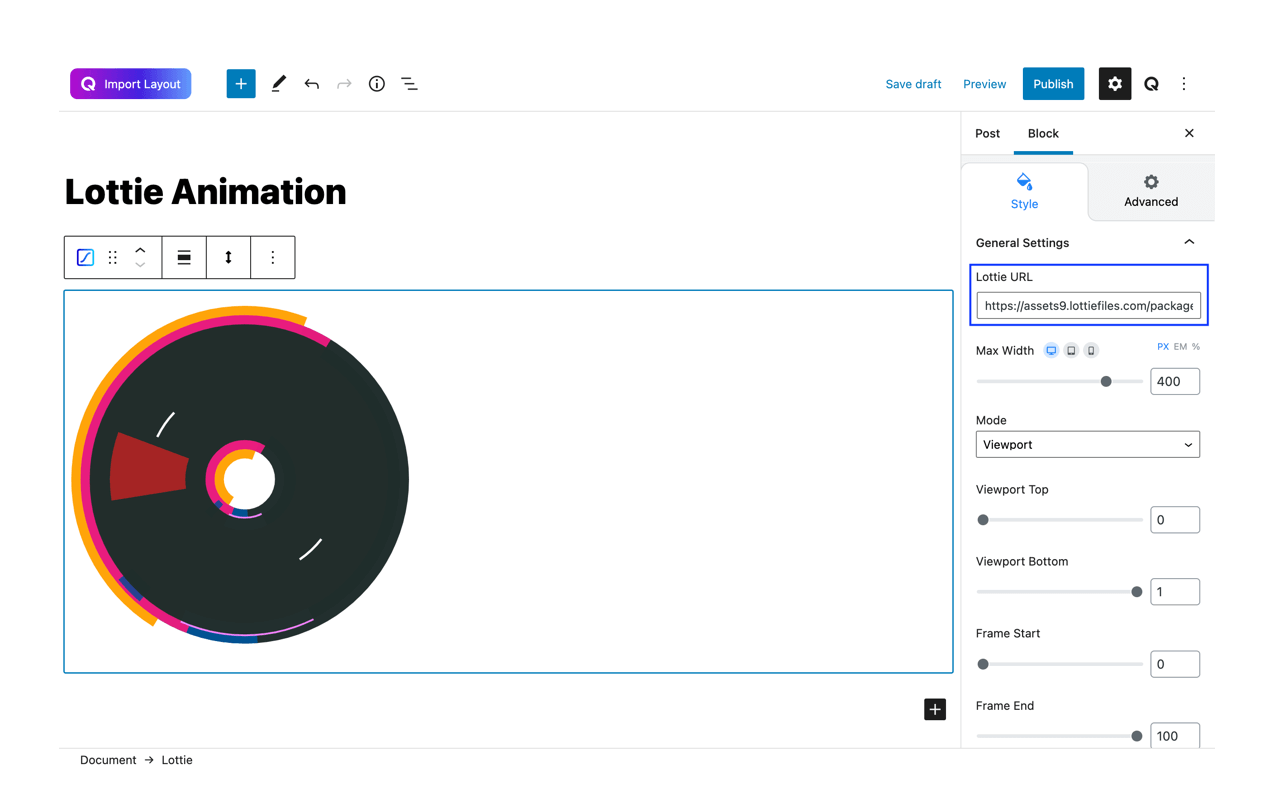This screenshot has height=808, width=1280.
Task: Click Lottie in the breadcrumb
Action: [x=177, y=760]
